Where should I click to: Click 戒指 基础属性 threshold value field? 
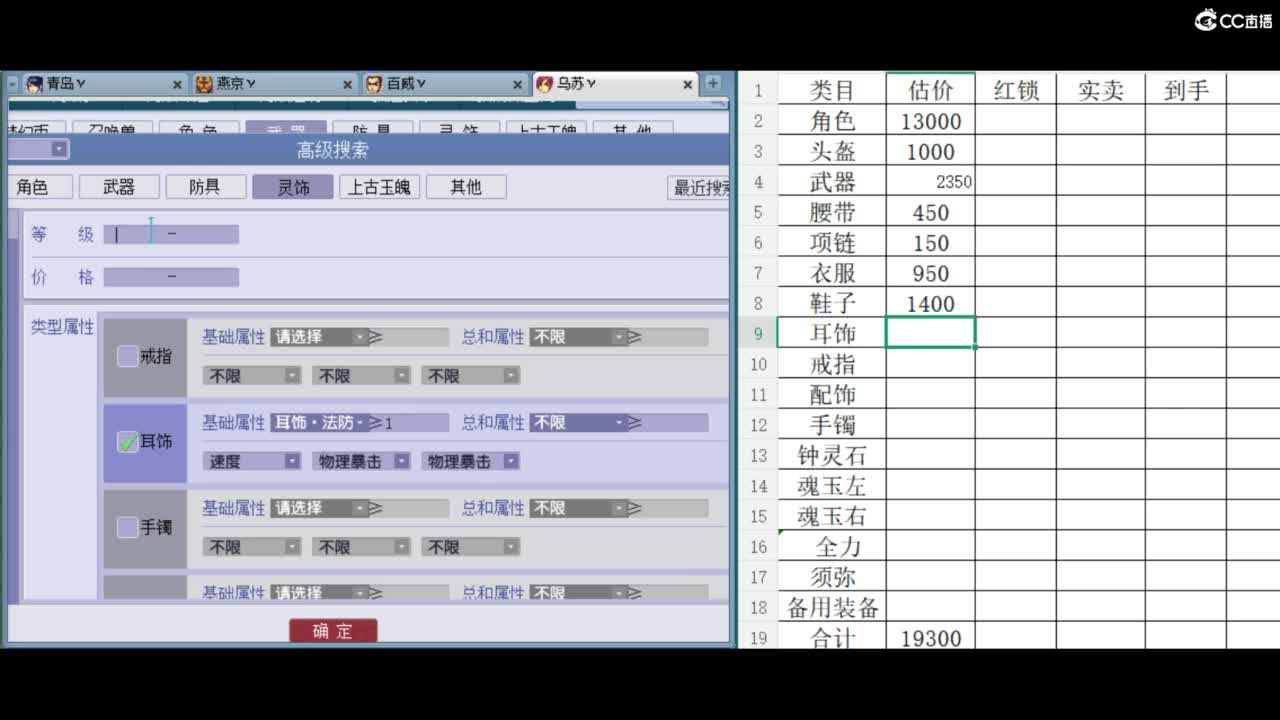click(x=416, y=337)
